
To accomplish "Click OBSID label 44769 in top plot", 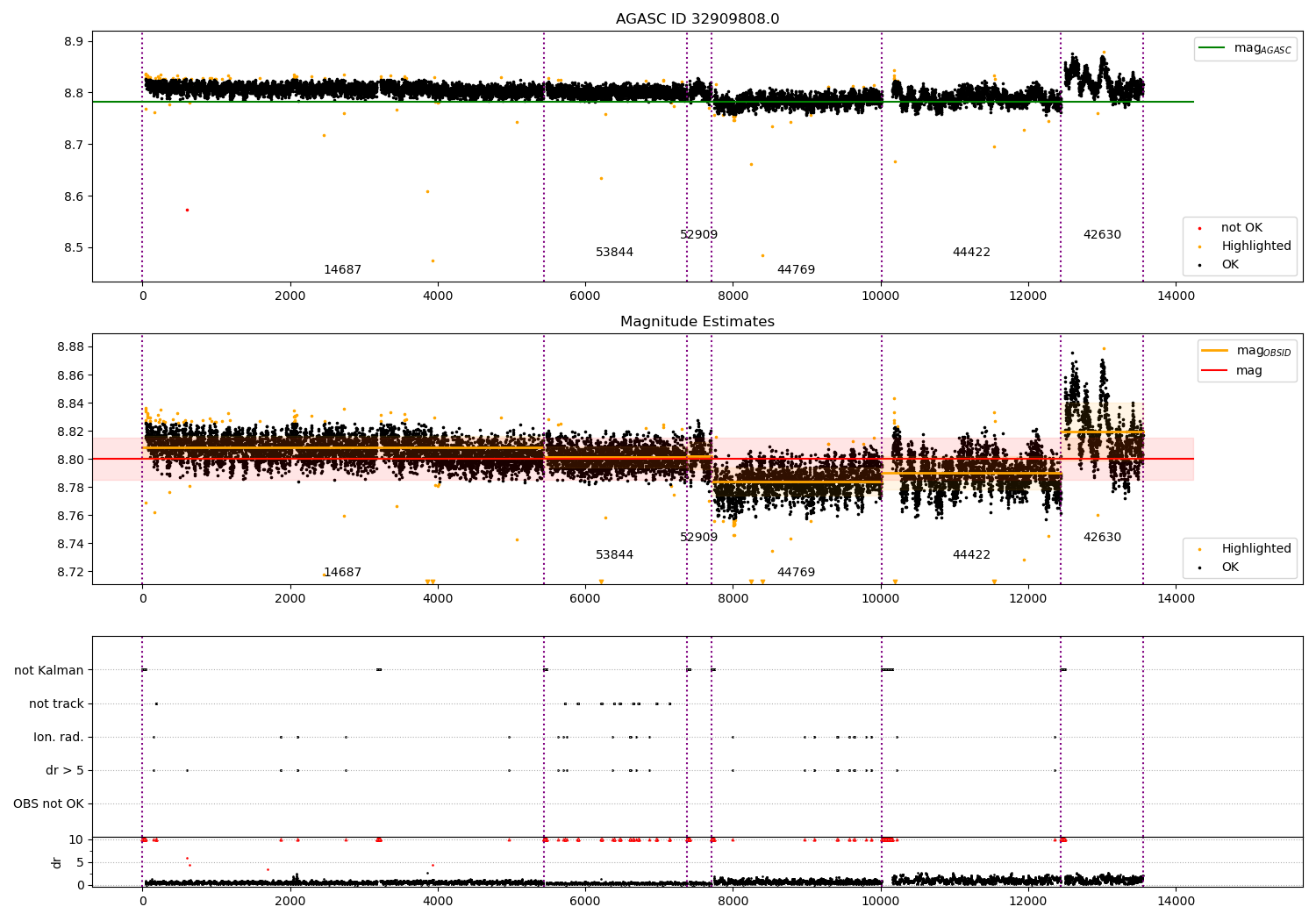I will coord(796,270).
